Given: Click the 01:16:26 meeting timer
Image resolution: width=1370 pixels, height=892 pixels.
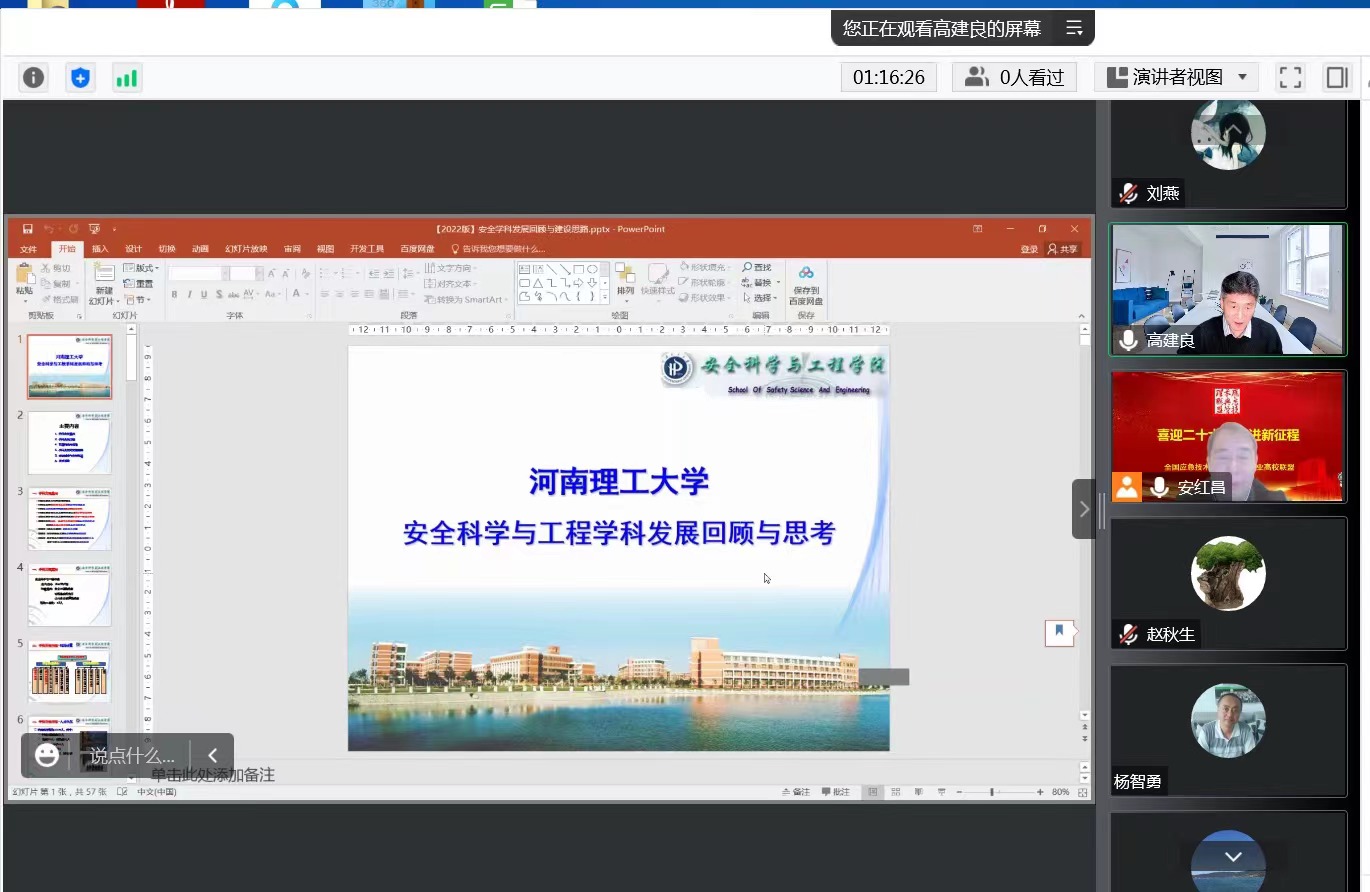Looking at the screenshot, I should point(888,77).
